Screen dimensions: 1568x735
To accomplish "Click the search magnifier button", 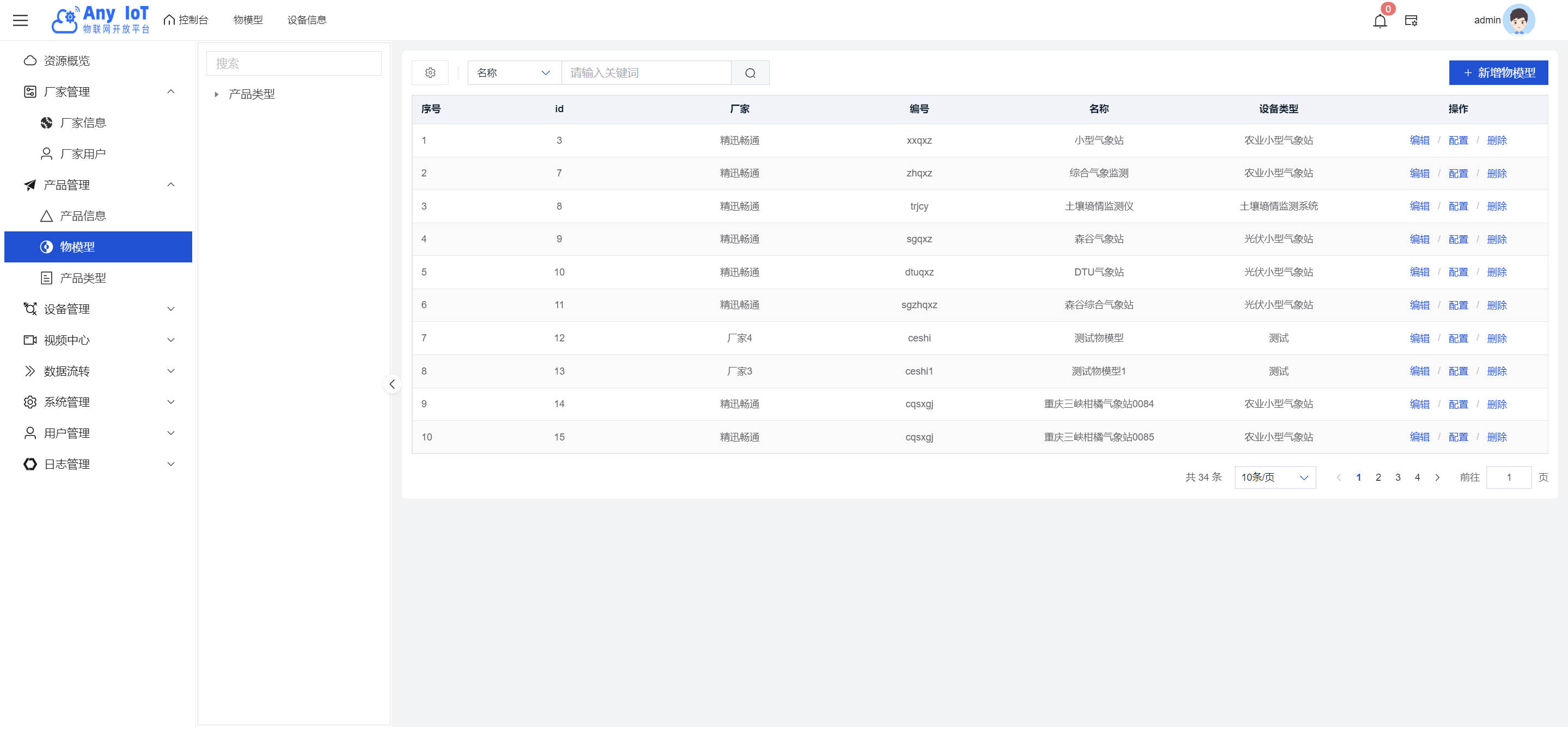I will click(x=750, y=73).
